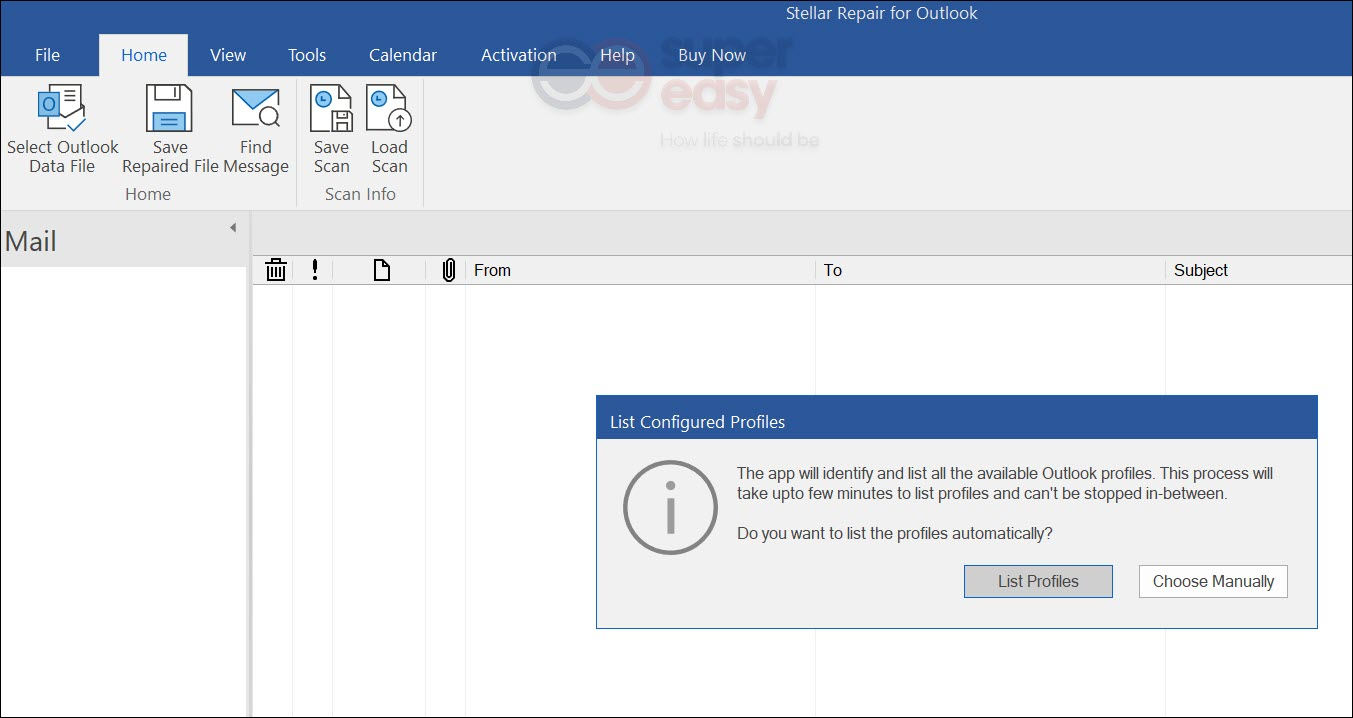
Task: Click the List Configured Profiles dialog title
Action: pos(697,422)
